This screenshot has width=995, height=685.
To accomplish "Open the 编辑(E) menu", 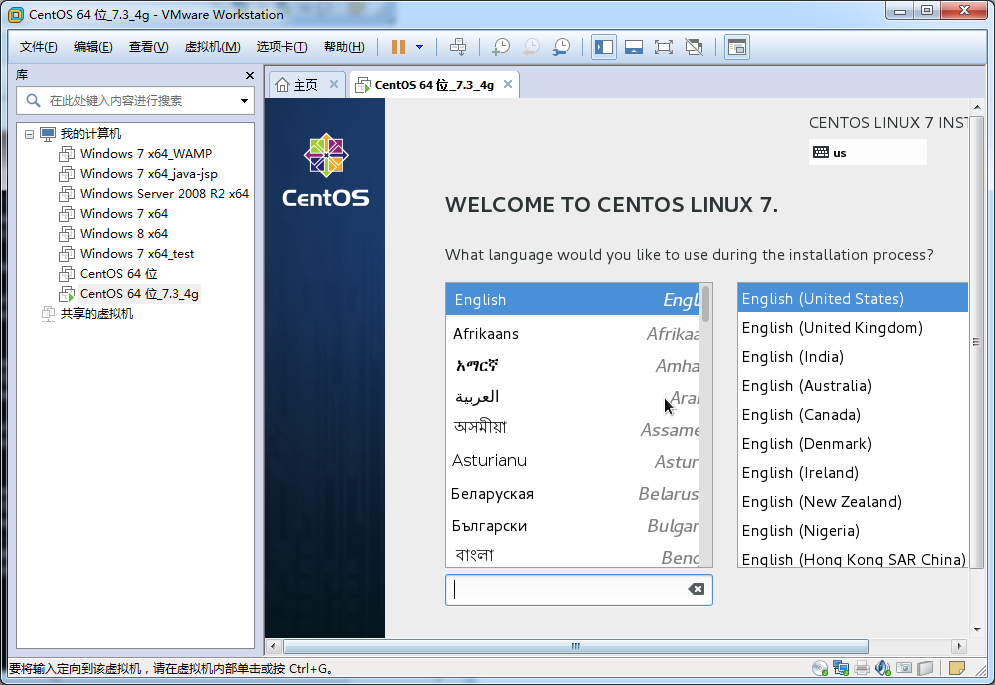I will click(x=93, y=47).
